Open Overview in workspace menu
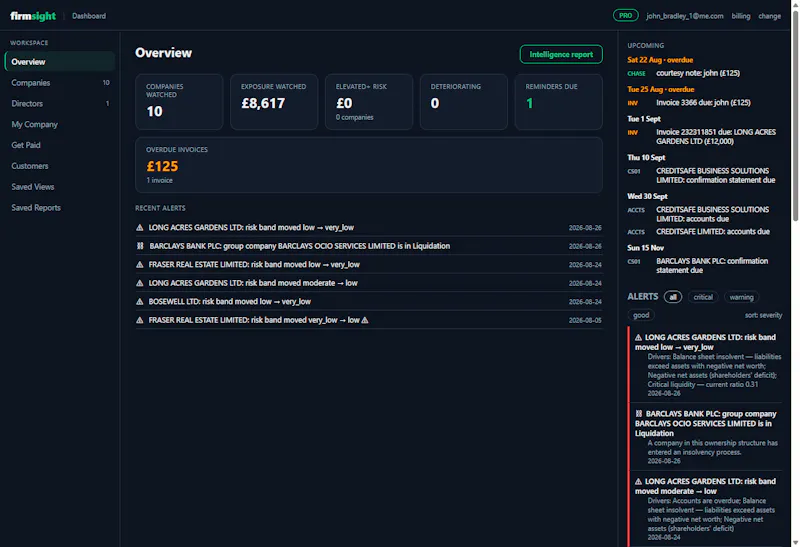 (60, 62)
